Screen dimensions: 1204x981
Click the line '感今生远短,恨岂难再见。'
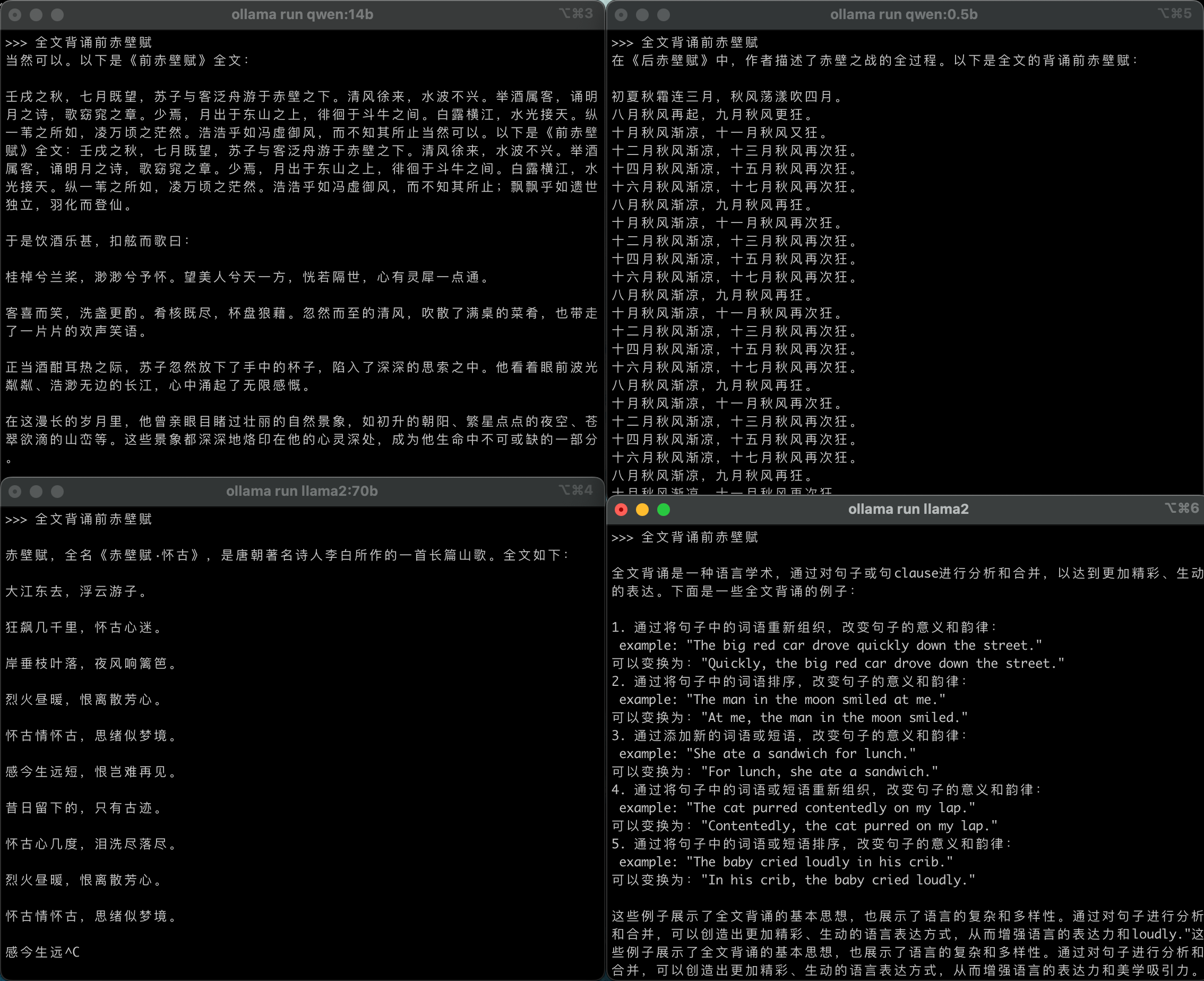92,772
